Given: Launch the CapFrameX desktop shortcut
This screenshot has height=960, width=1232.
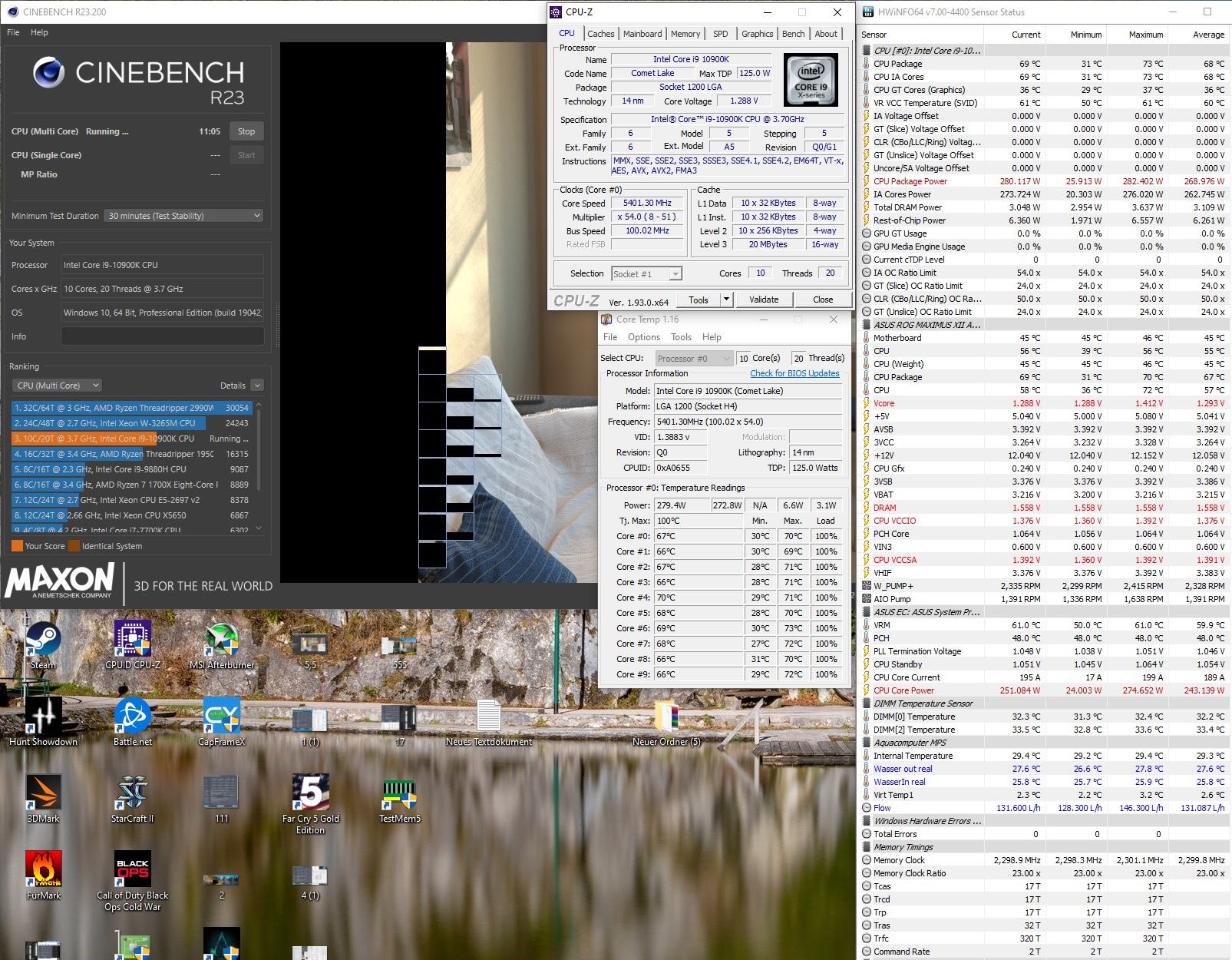Looking at the screenshot, I should [x=222, y=722].
